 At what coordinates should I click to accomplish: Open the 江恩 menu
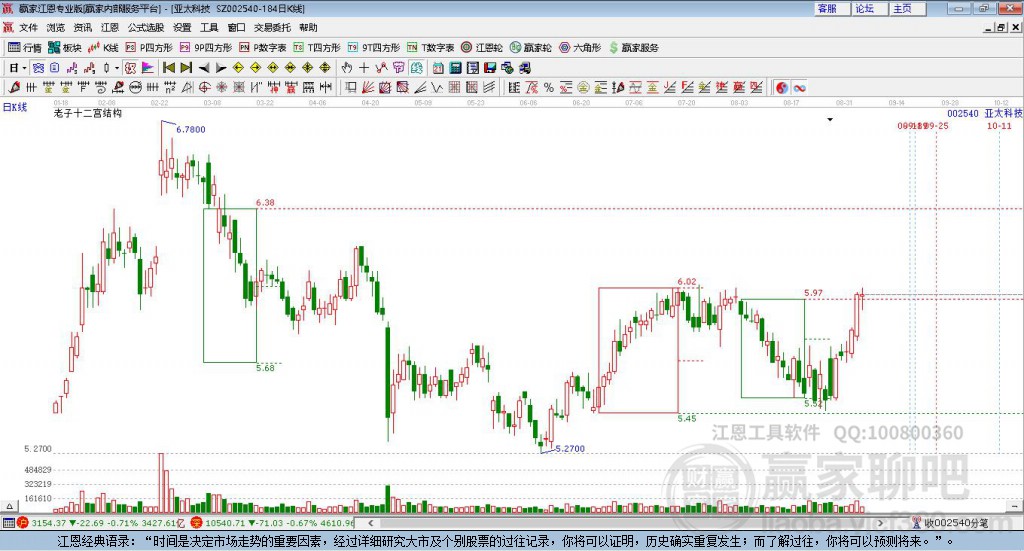tap(110, 27)
